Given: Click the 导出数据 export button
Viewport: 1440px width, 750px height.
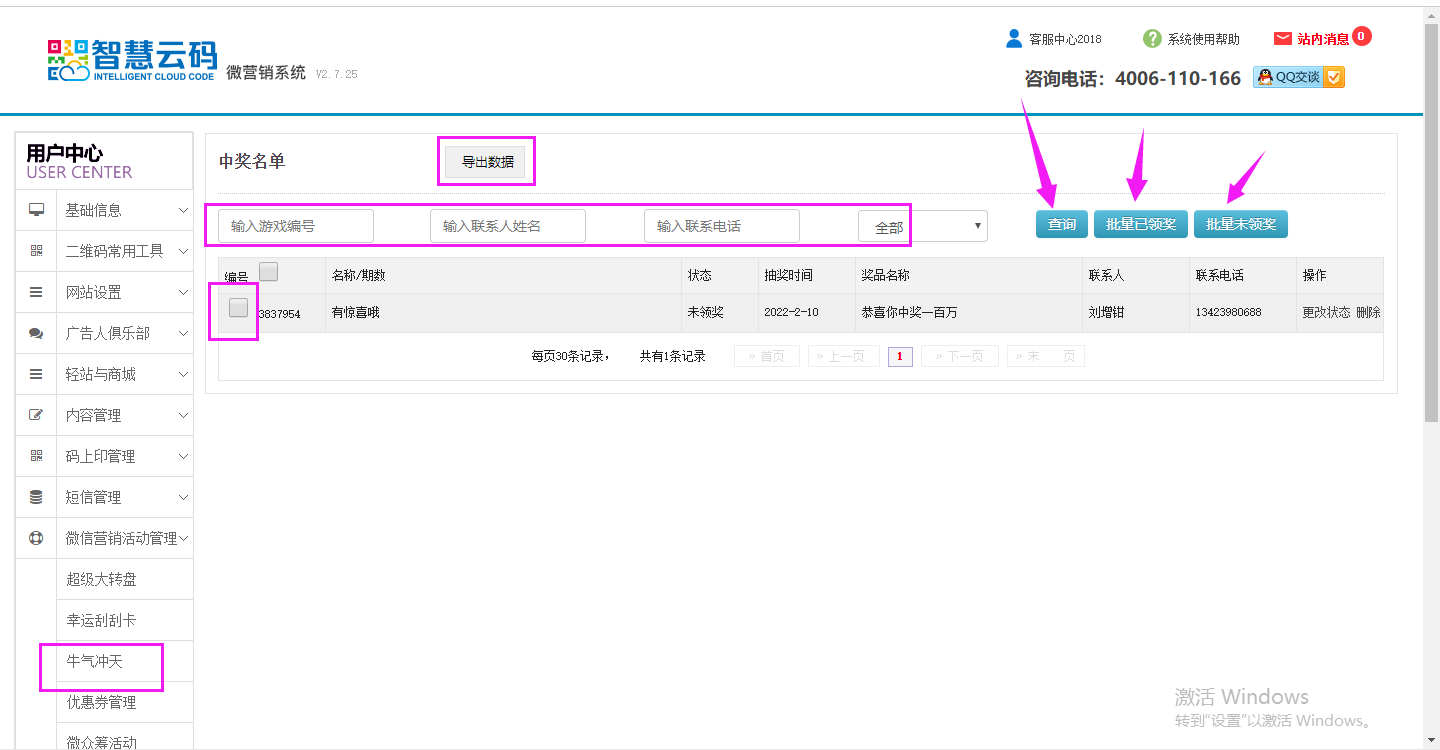Looking at the screenshot, I should 486,161.
